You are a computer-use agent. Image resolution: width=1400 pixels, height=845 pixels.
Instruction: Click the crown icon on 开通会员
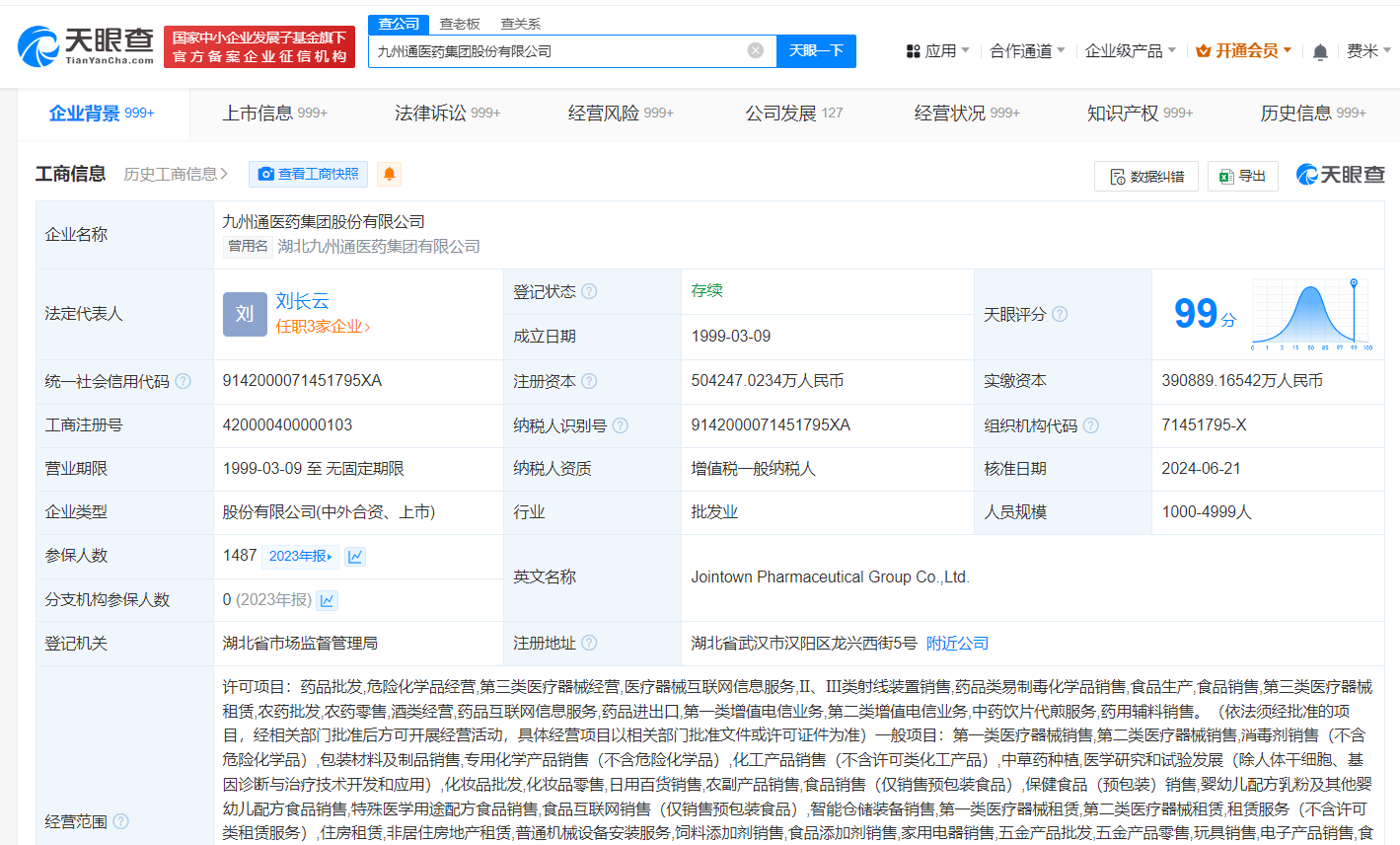[1202, 48]
